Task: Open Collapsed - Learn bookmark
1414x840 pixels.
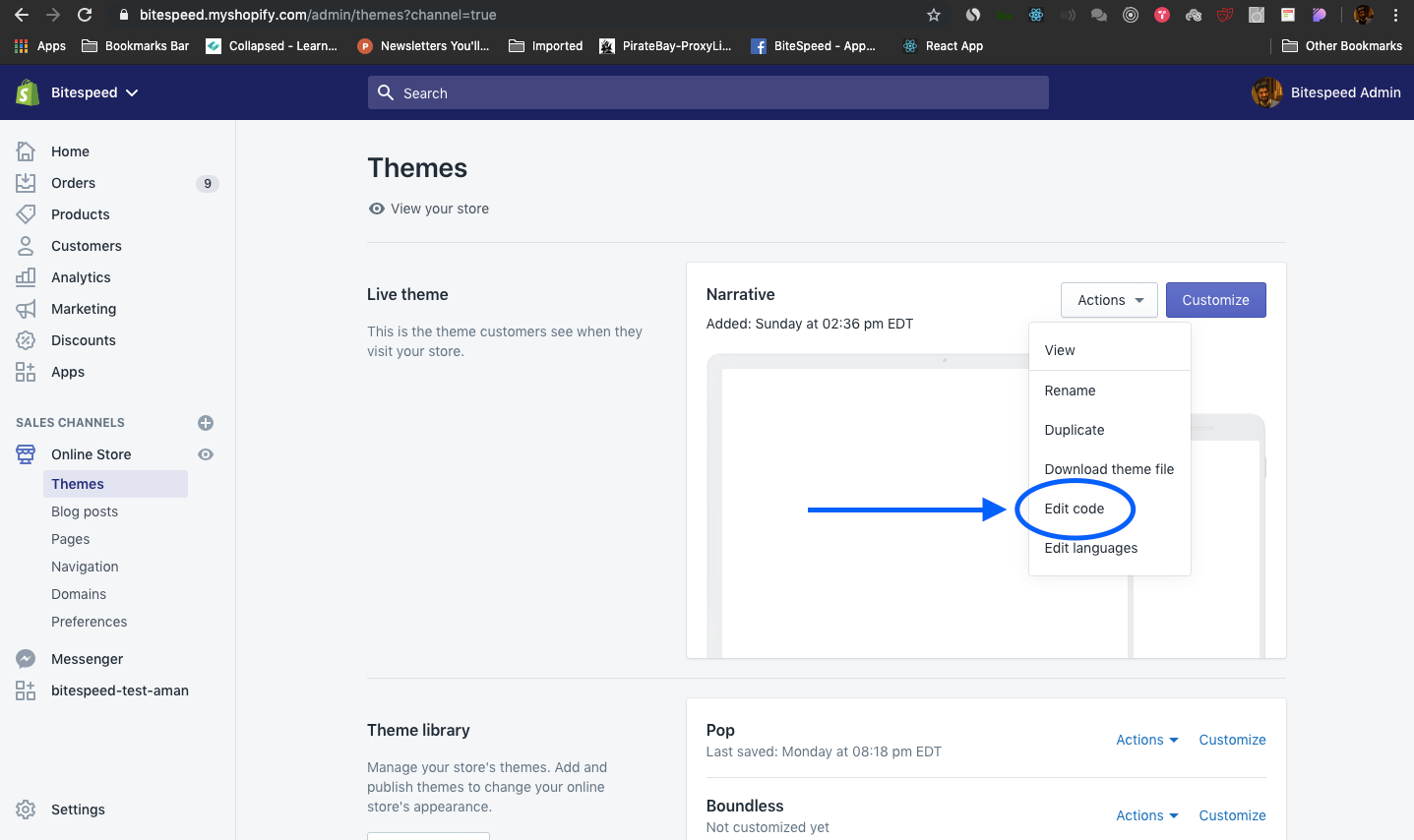Action: pos(272,46)
